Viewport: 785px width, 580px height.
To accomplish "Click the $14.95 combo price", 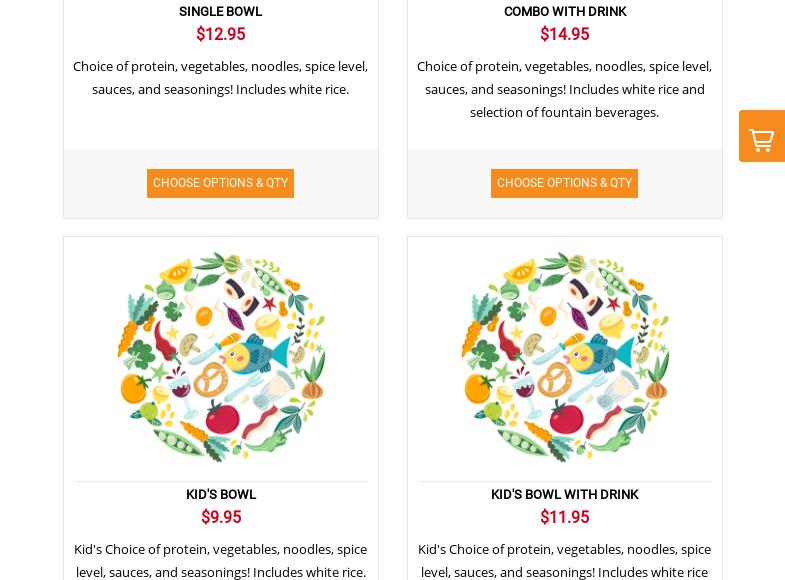I will pyautogui.click(x=565, y=34).
